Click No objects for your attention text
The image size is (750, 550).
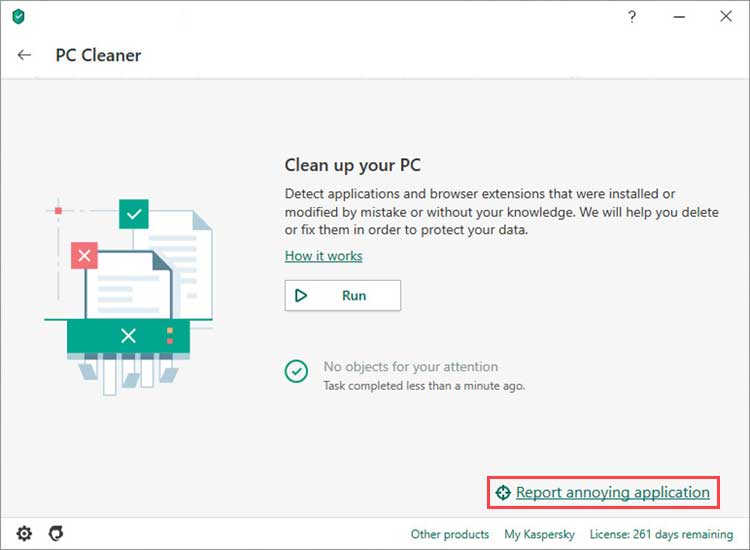click(410, 367)
